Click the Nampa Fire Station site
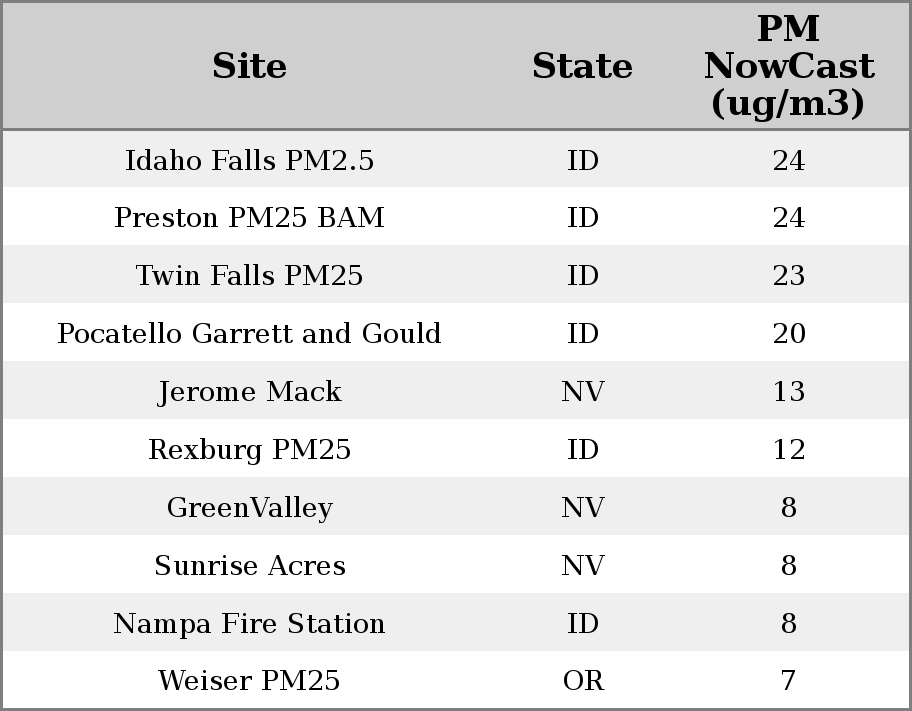Viewport: 912px width, 711px height. tap(250, 623)
